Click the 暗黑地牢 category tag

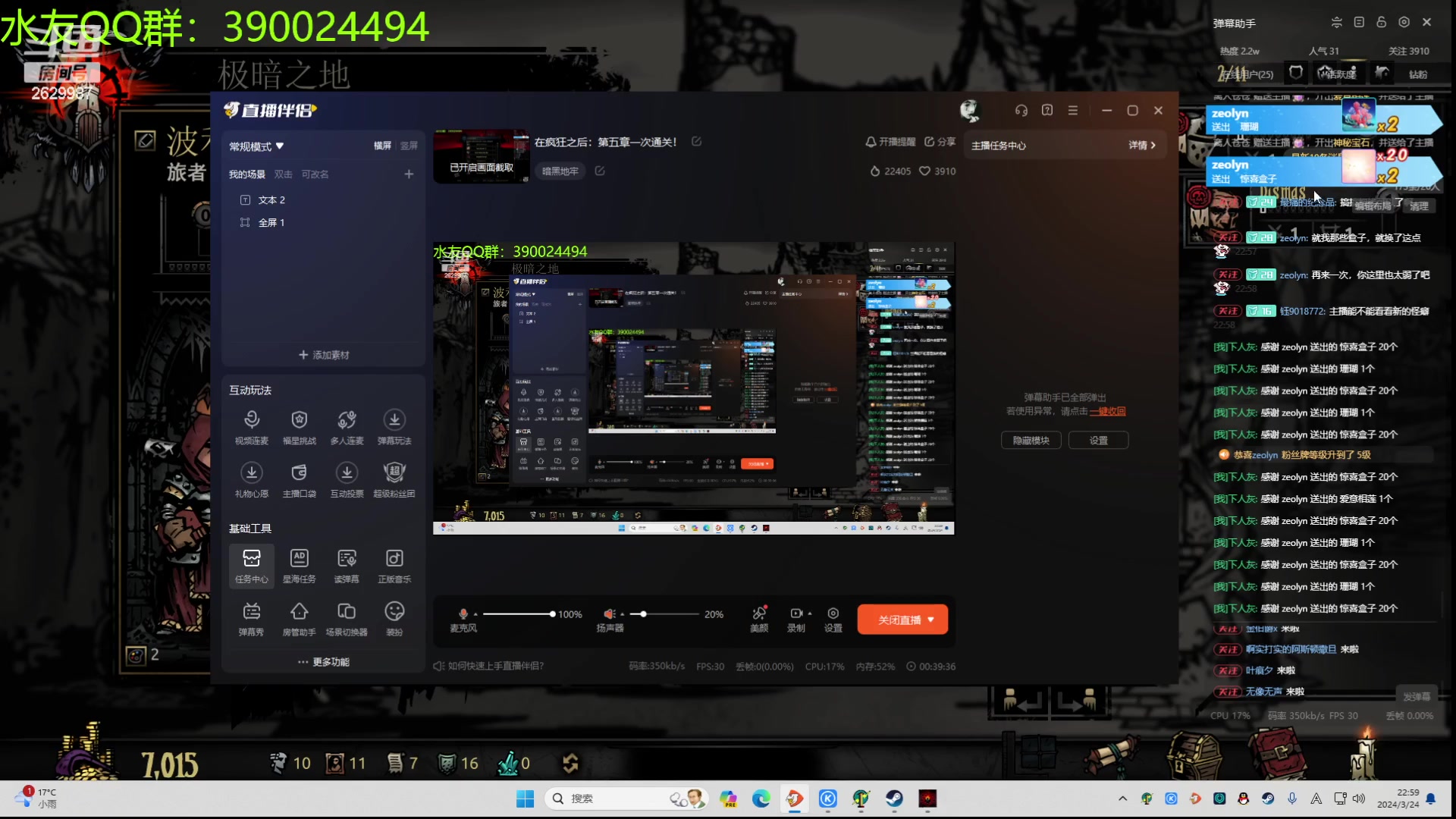(560, 171)
